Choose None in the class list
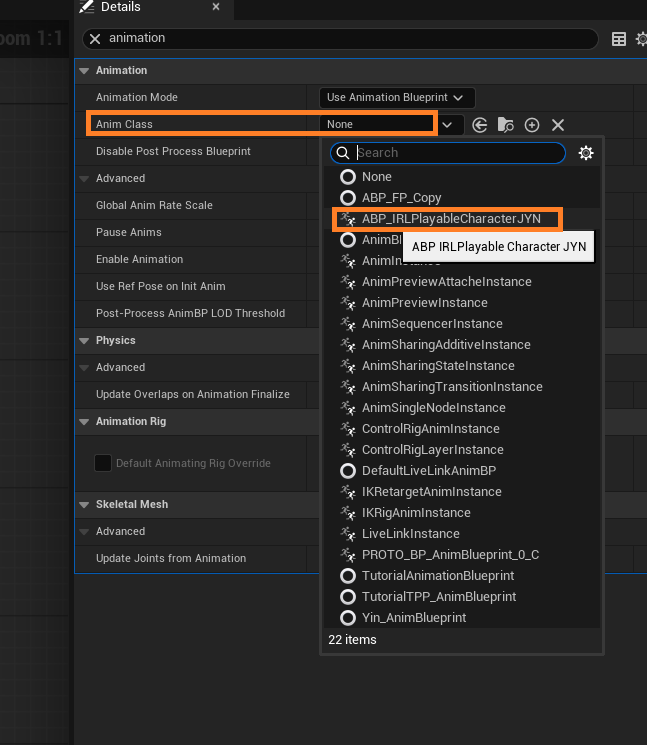The height and width of the screenshot is (745, 647). pyautogui.click(x=377, y=177)
